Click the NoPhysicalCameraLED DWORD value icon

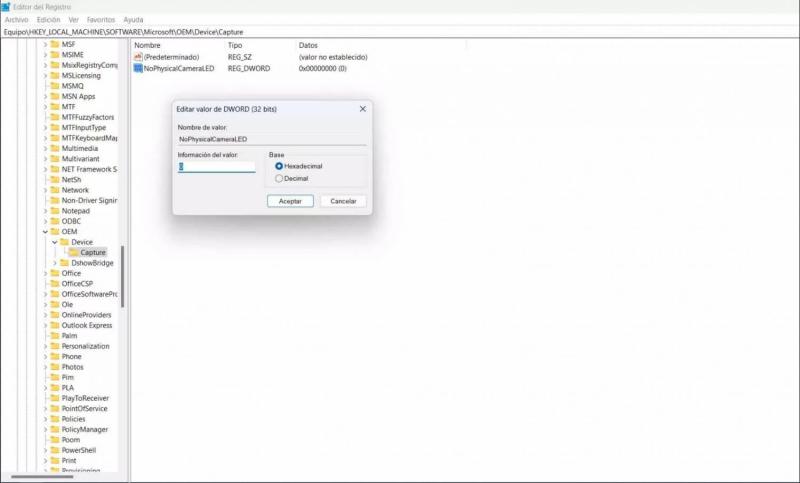coord(138,69)
